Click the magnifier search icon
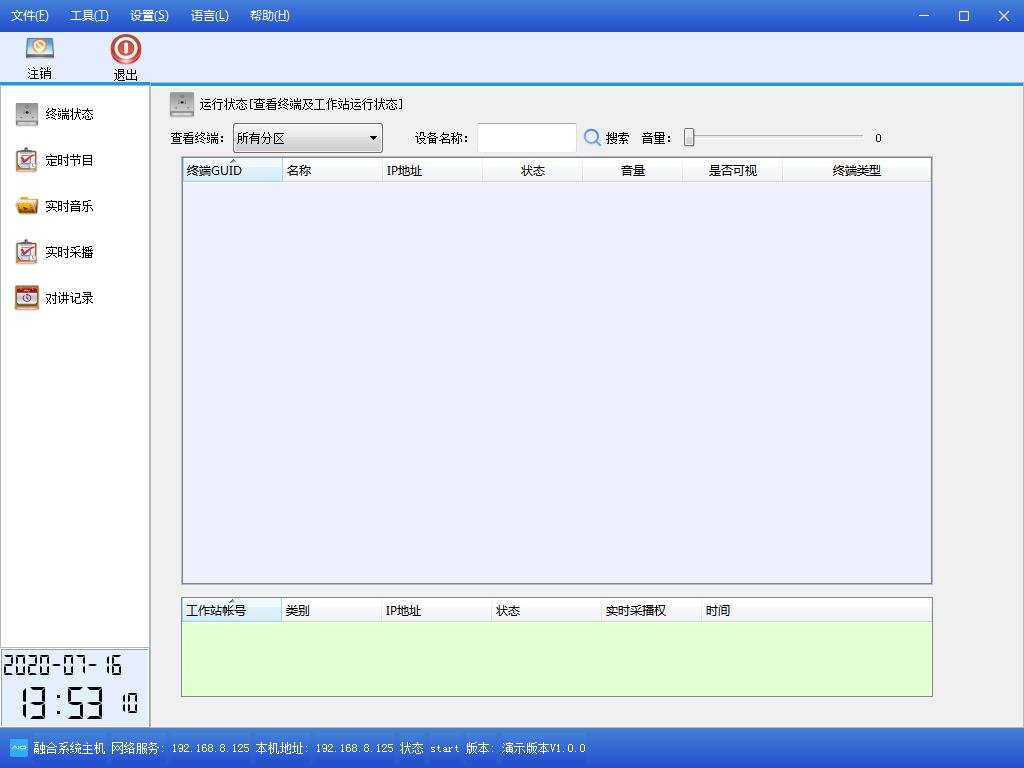Screen dimensions: 1024x768 point(593,138)
